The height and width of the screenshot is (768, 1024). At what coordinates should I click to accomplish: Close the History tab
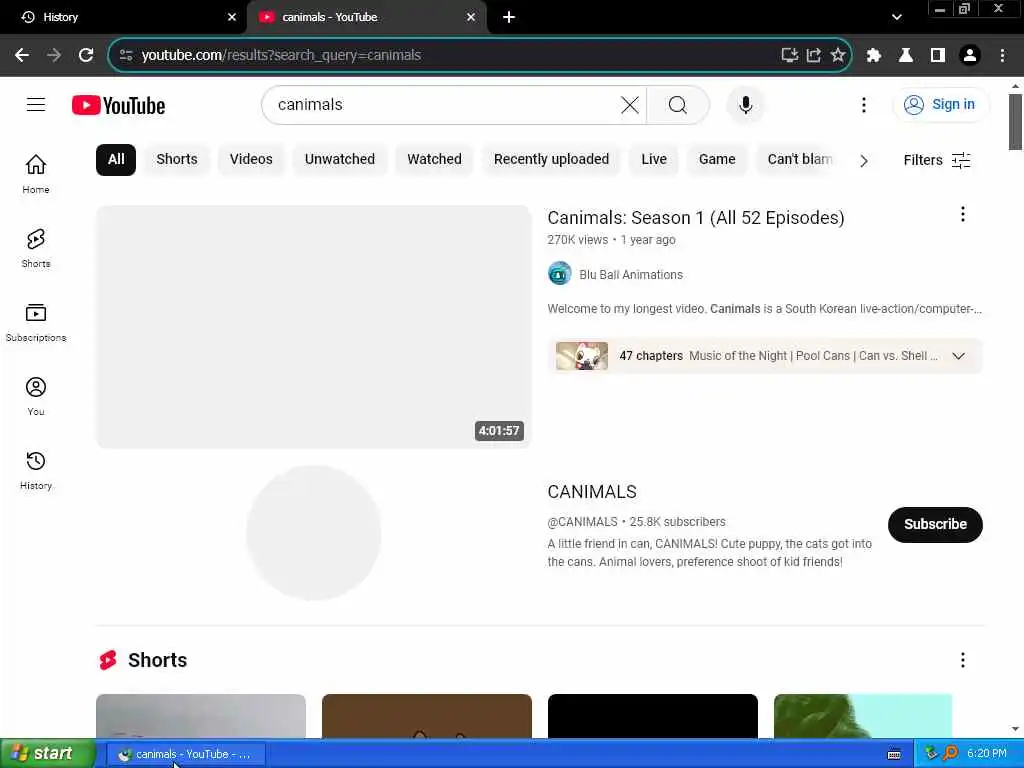point(232,17)
